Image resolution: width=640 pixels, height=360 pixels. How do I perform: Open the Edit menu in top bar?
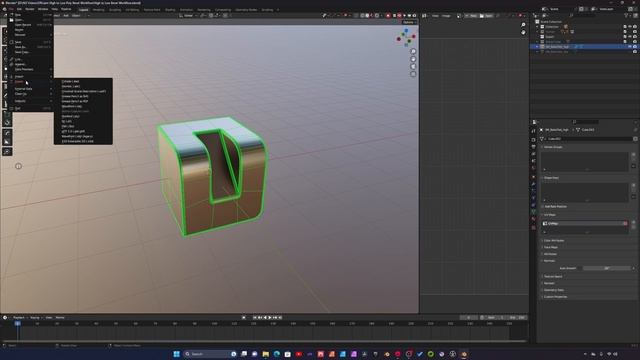coord(19,9)
